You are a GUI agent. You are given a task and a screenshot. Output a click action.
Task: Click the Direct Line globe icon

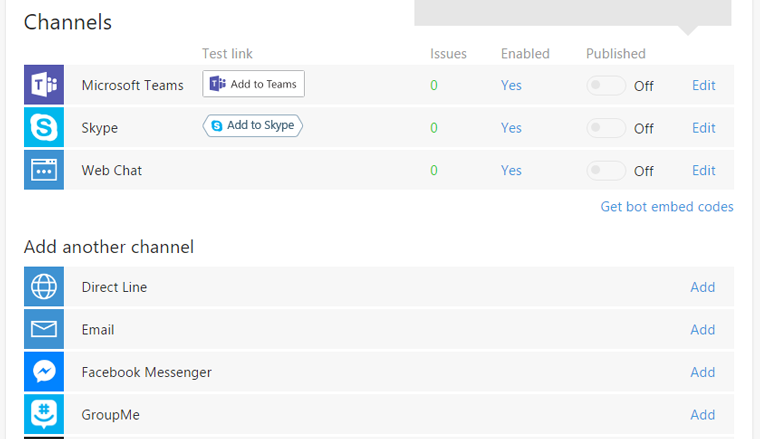tap(44, 286)
